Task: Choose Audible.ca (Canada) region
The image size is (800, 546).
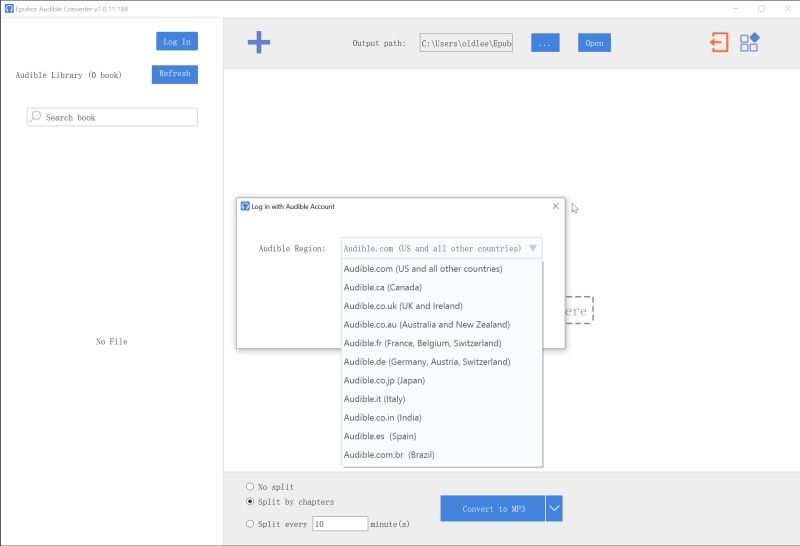Action: pyautogui.click(x=442, y=287)
